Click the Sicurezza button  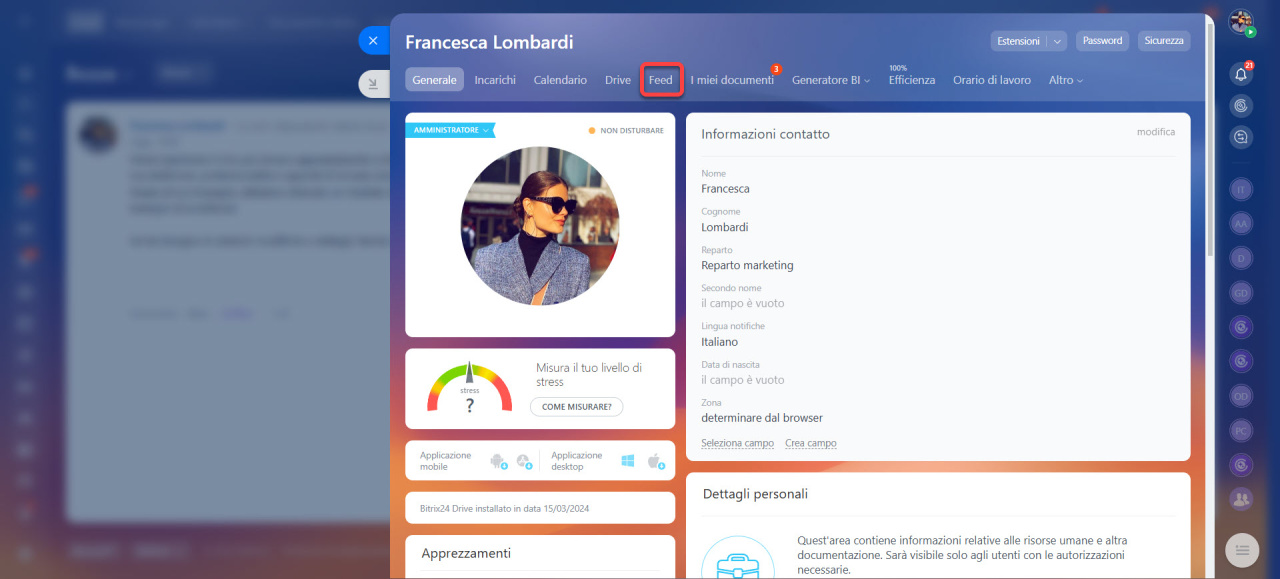pyautogui.click(x=1164, y=41)
